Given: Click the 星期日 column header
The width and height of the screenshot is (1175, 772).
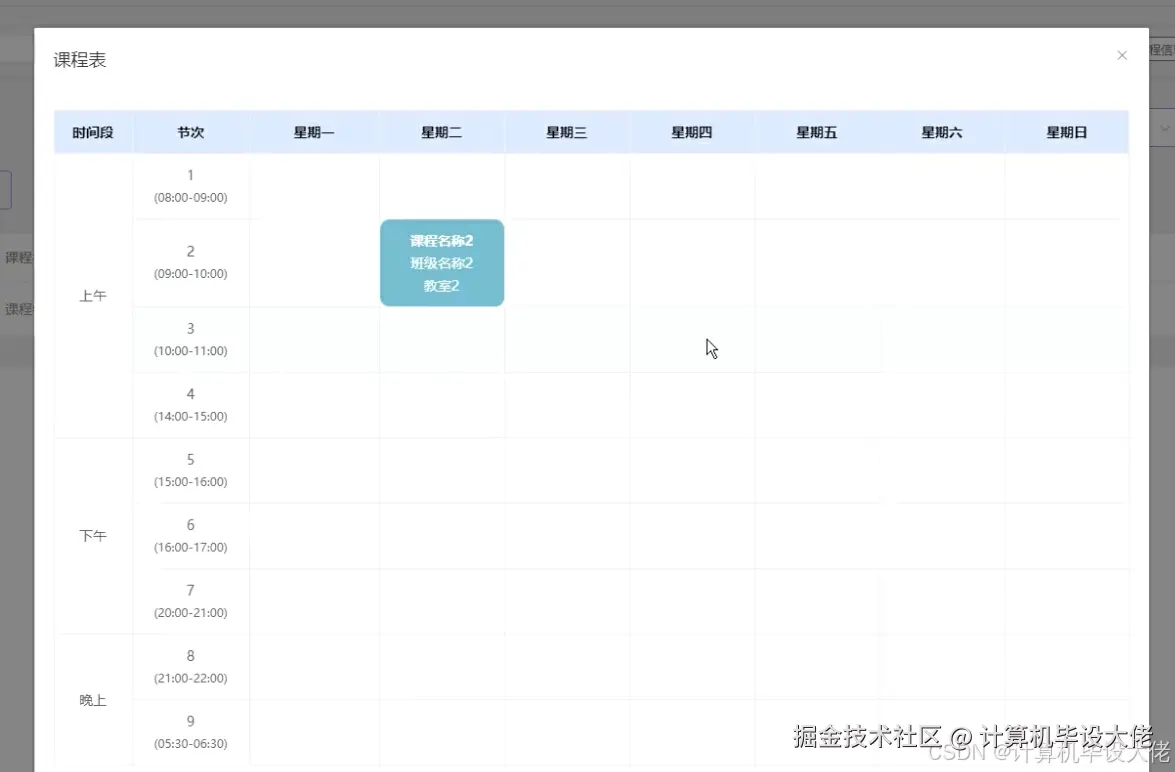Looking at the screenshot, I should click(1066, 133).
